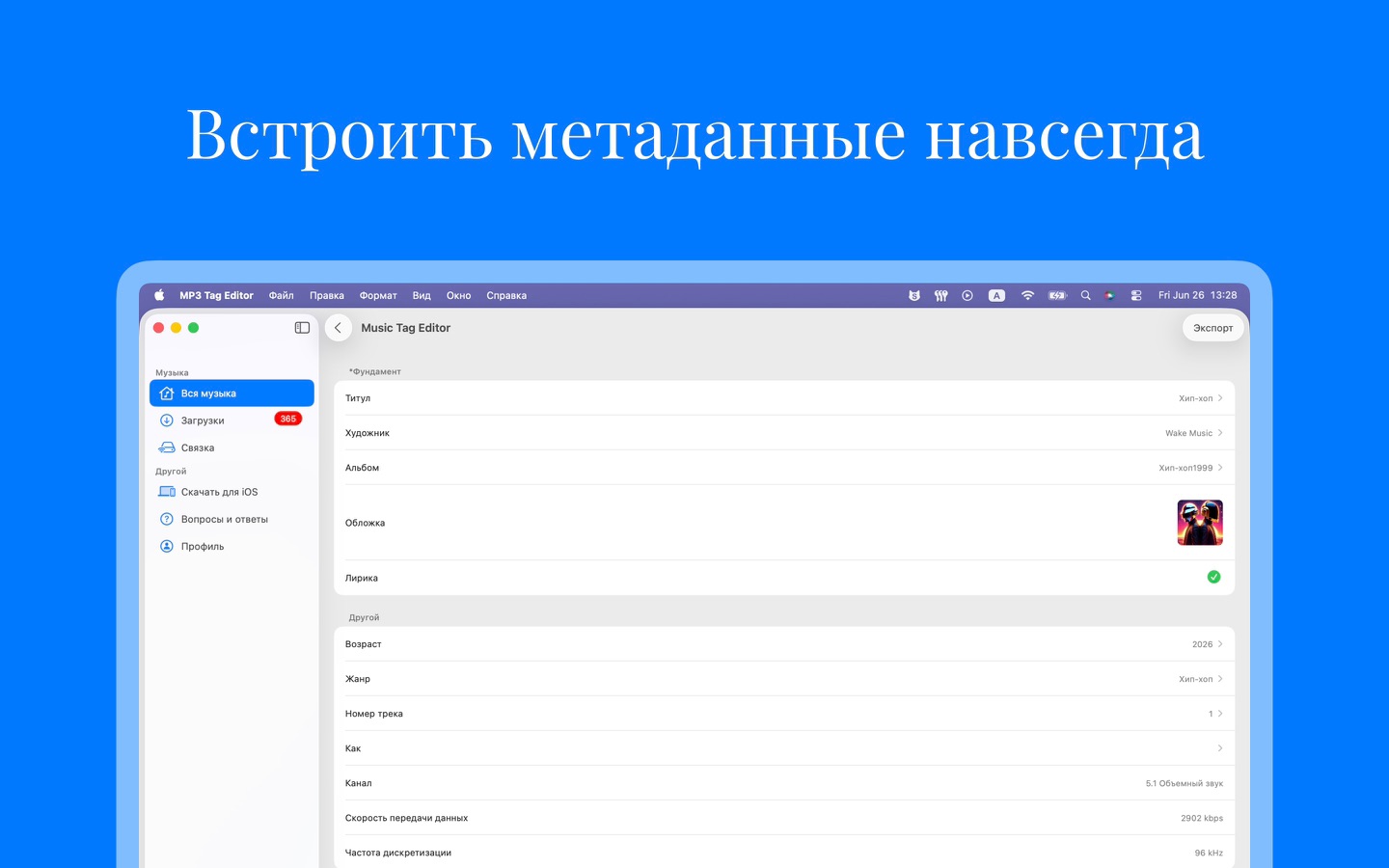Expand the Художник row chevron
The height and width of the screenshot is (868, 1389).
[1220, 432]
